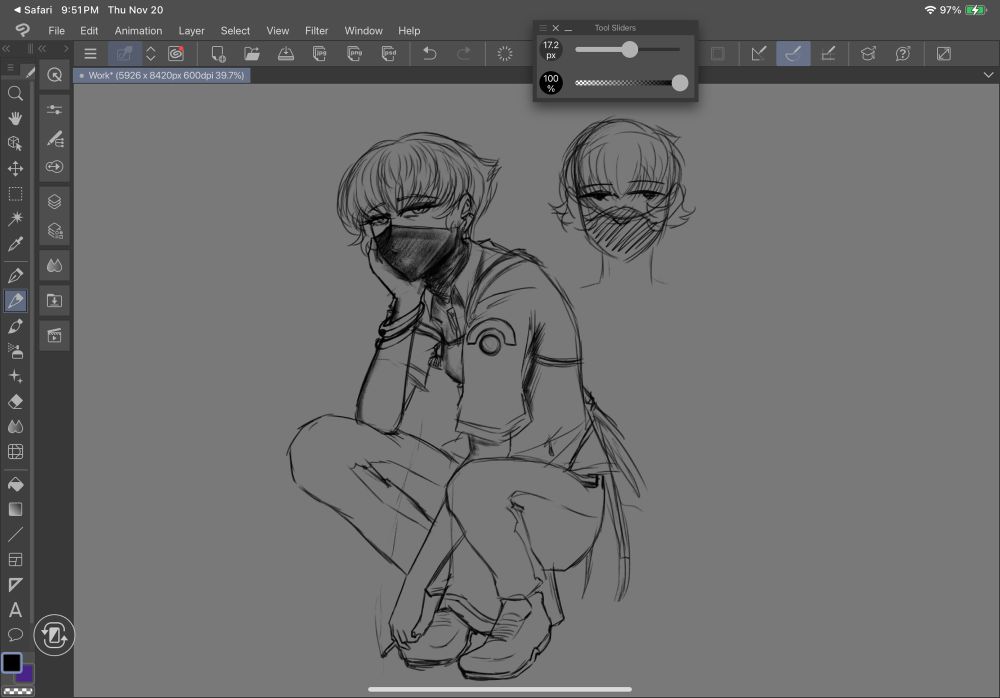Open the question bubble support icon

[903, 54]
